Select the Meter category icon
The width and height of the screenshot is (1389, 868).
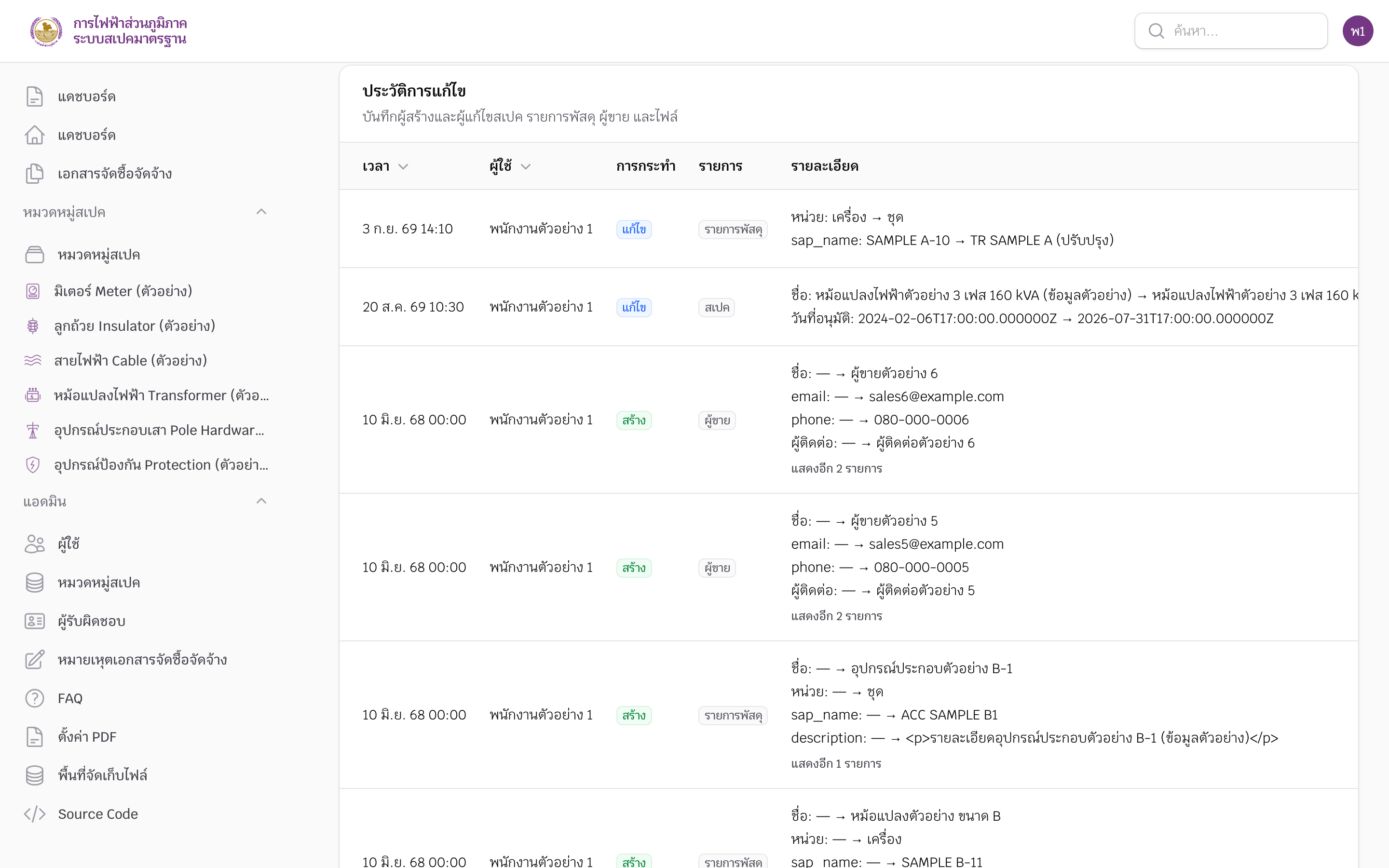point(33,291)
